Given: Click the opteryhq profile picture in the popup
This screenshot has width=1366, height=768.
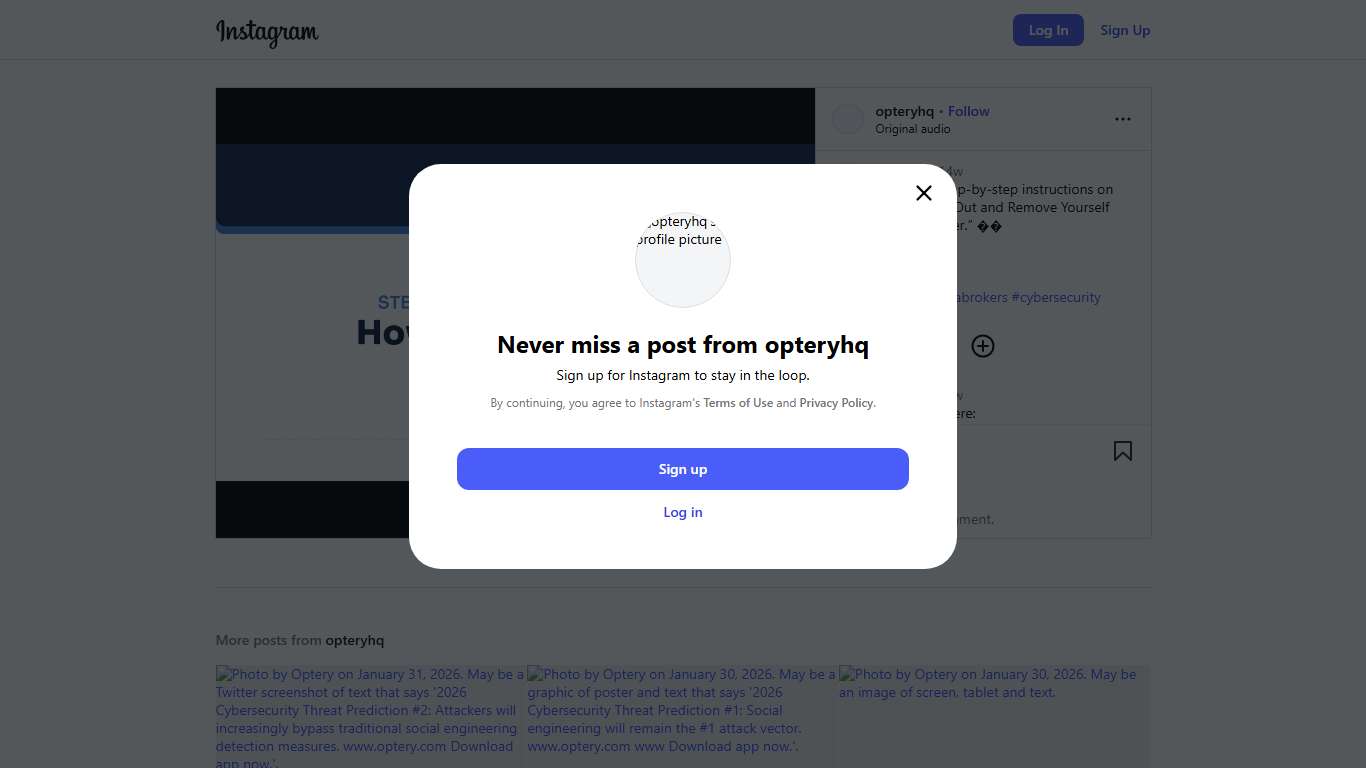Looking at the screenshot, I should click(683, 260).
